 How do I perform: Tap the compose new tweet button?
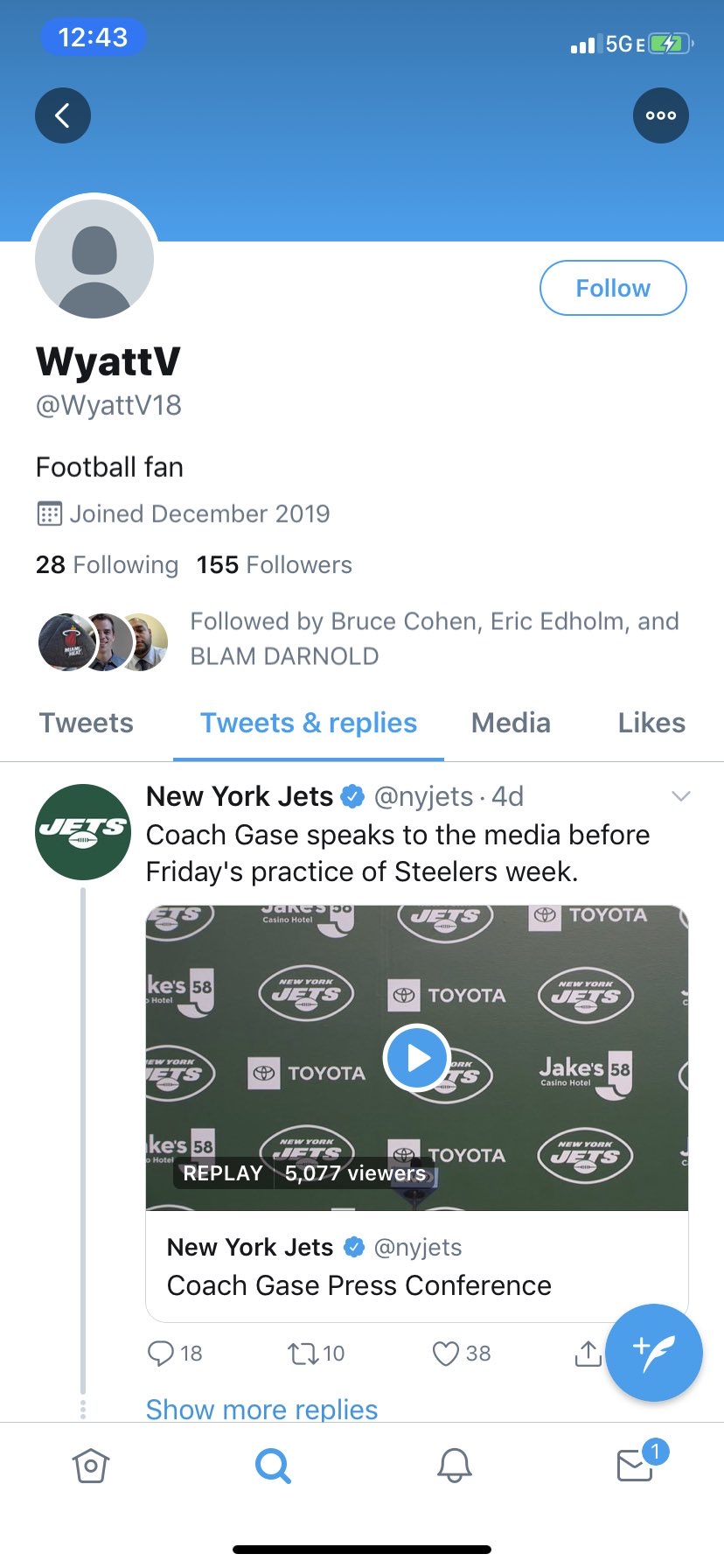coord(654,1352)
